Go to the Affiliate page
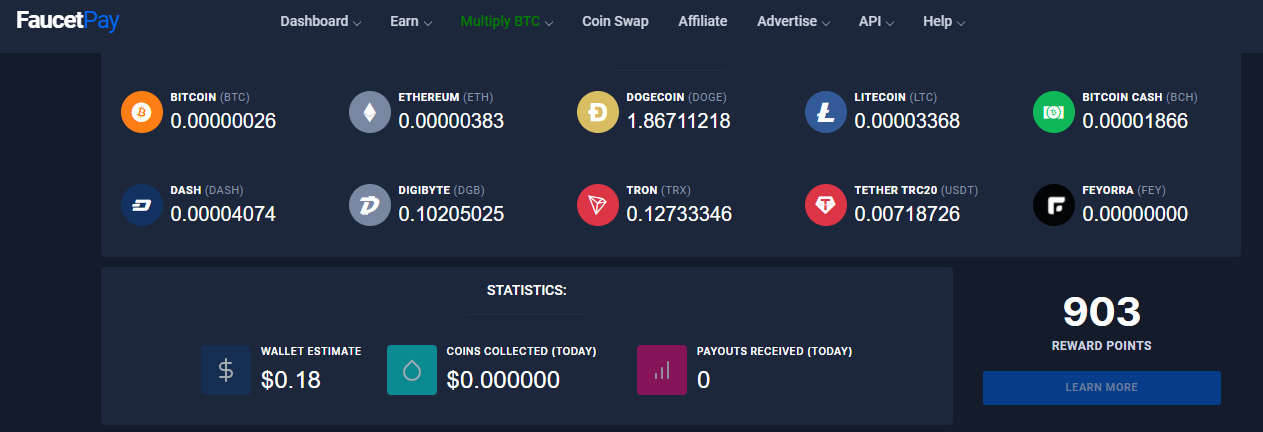Screen dimensions: 1263x432 point(703,21)
